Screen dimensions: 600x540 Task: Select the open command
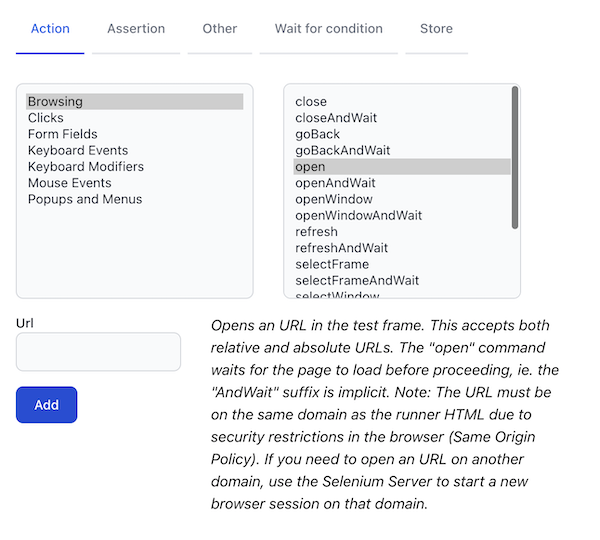(x=402, y=166)
